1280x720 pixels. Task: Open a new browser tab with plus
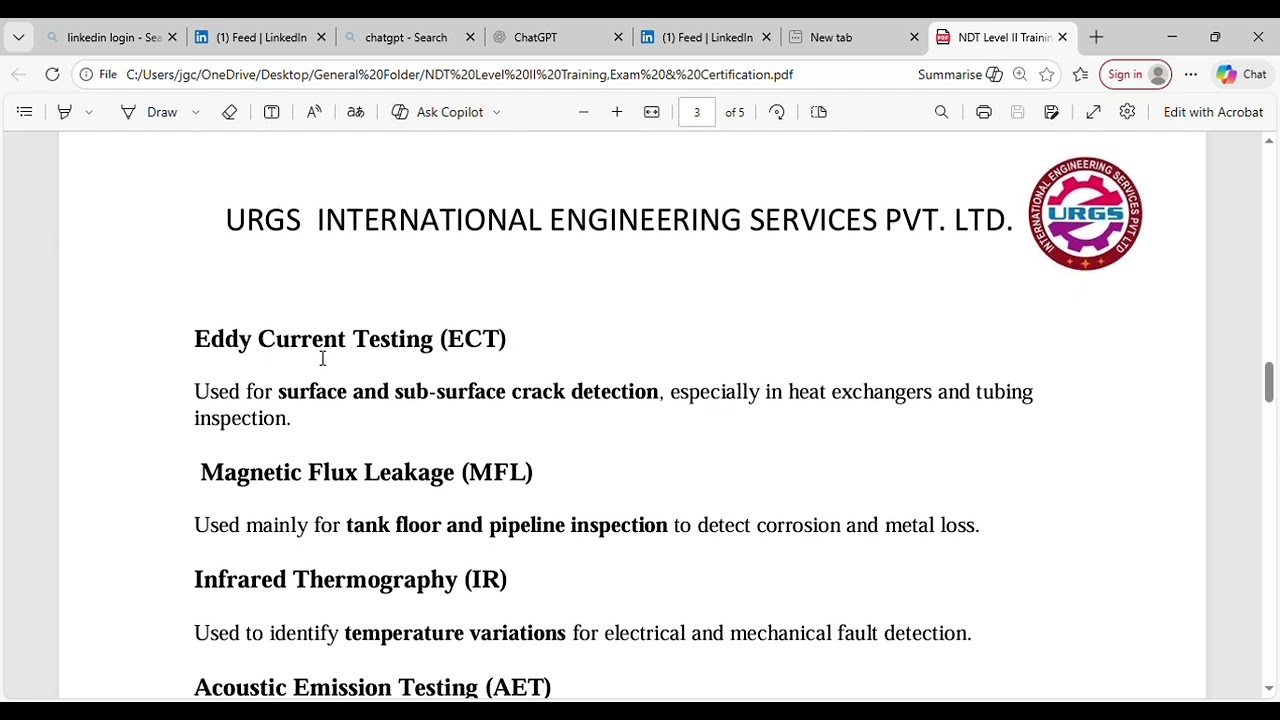click(x=1096, y=37)
